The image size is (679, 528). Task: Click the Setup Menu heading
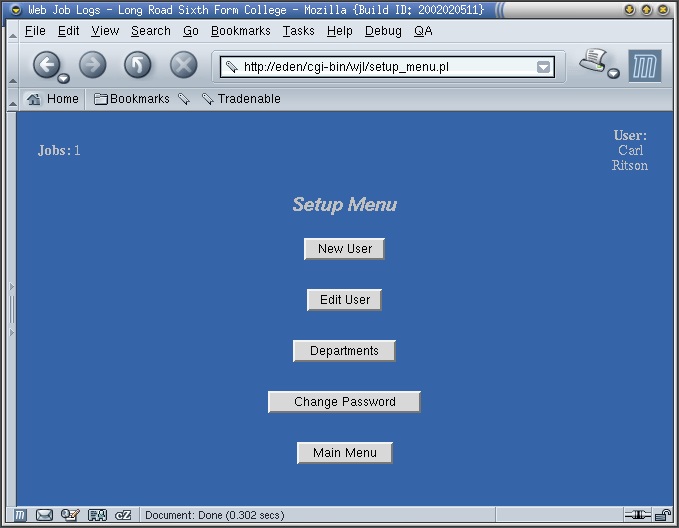click(344, 204)
